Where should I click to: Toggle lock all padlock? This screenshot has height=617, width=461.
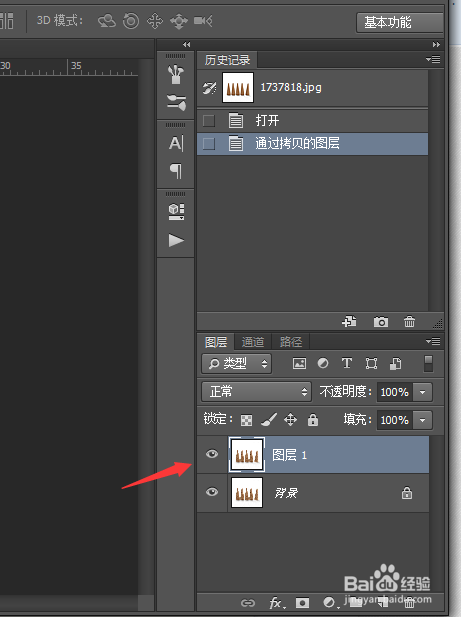click(313, 419)
